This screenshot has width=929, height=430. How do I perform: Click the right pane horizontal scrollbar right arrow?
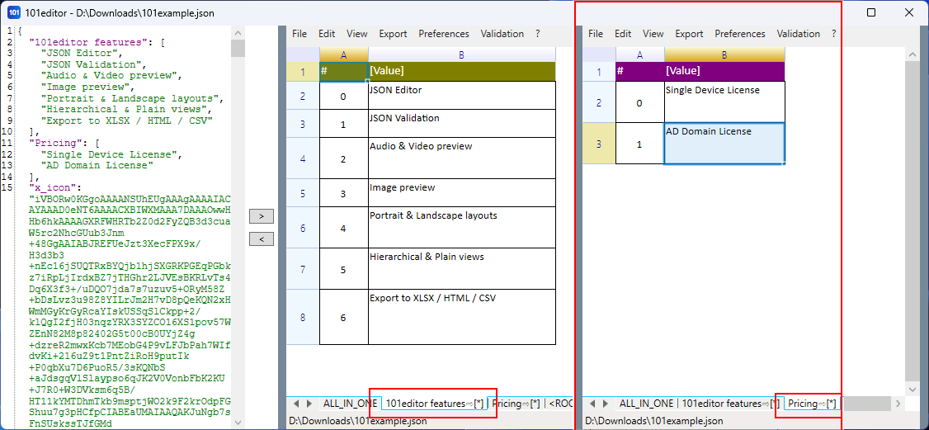tap(897, 403)
